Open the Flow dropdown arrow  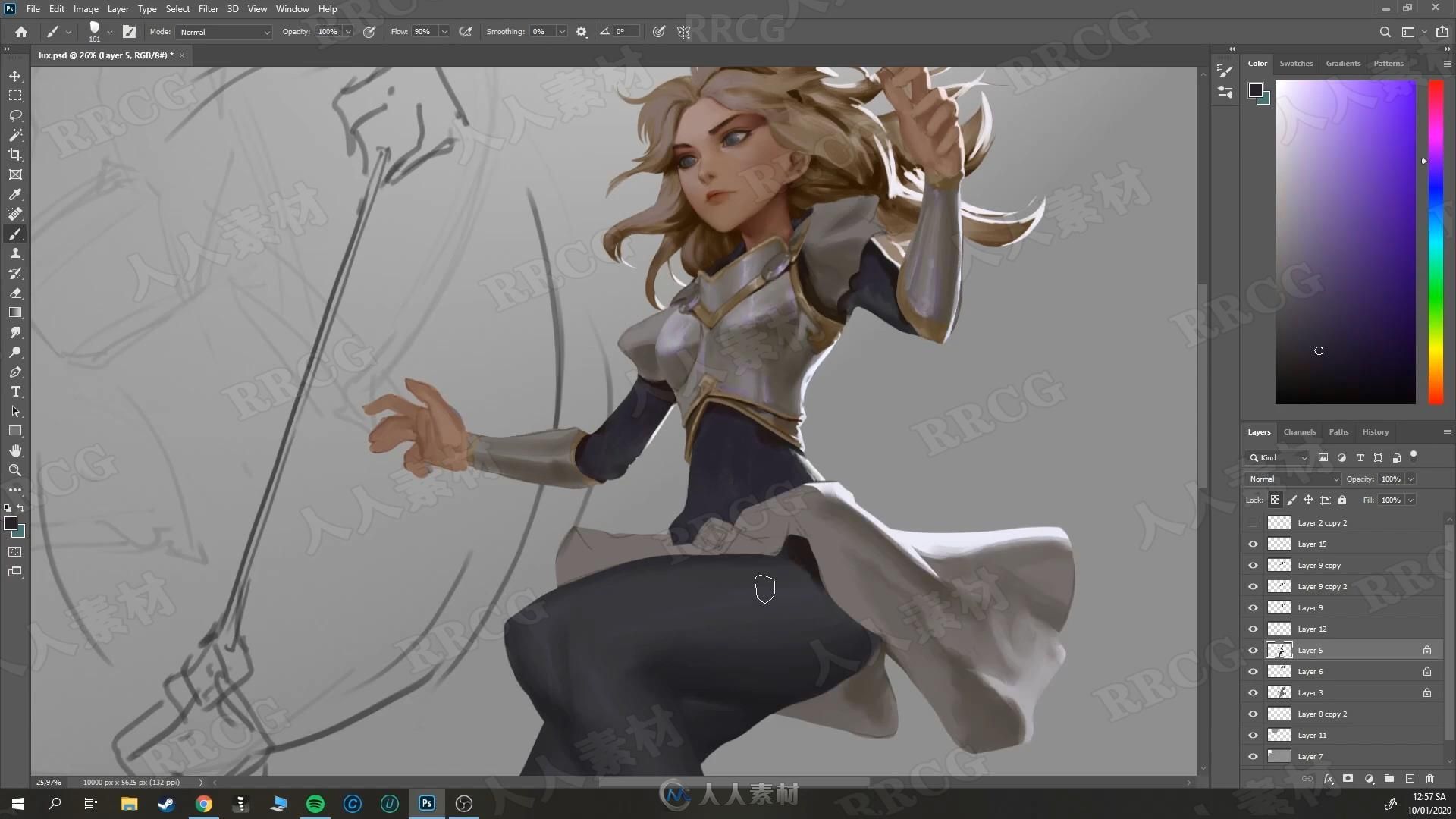(444, 32)
